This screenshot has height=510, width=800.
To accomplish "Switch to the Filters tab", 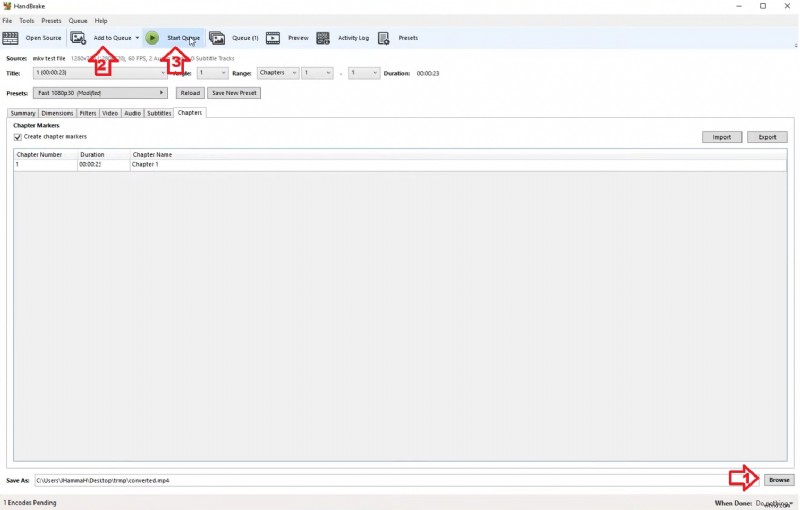I will tap(88, 113).
